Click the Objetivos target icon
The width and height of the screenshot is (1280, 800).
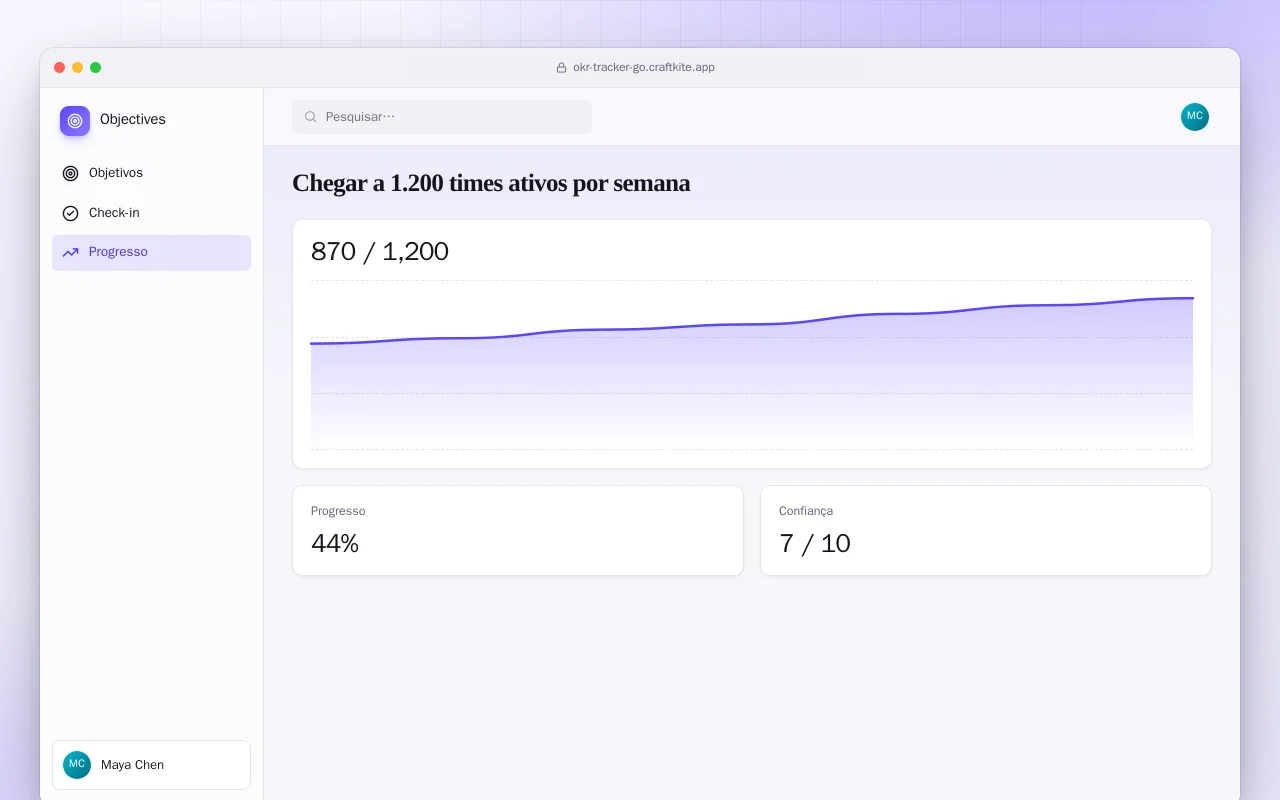[70, 173]
